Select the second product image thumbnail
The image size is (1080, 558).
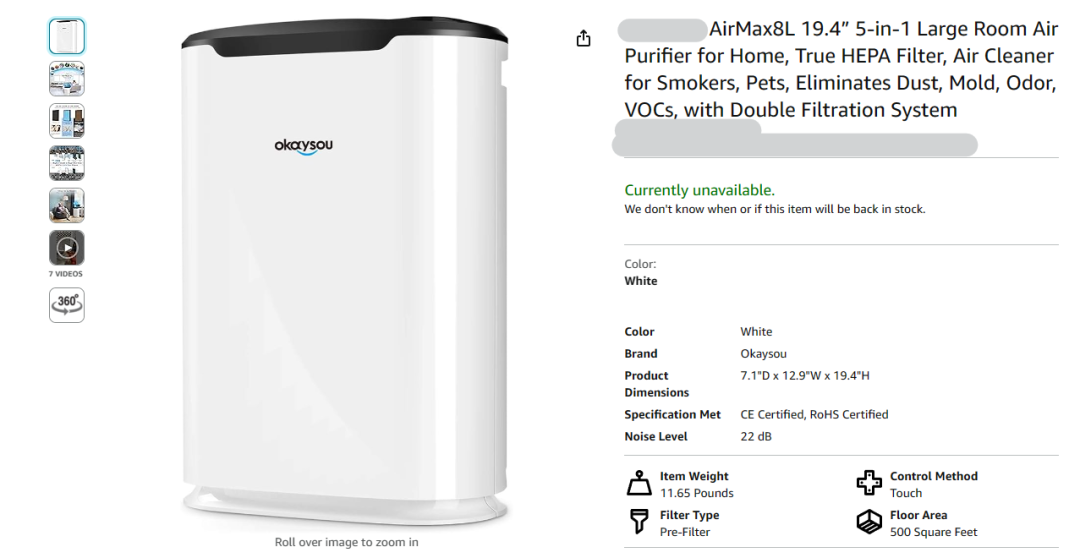click(67, 79)
